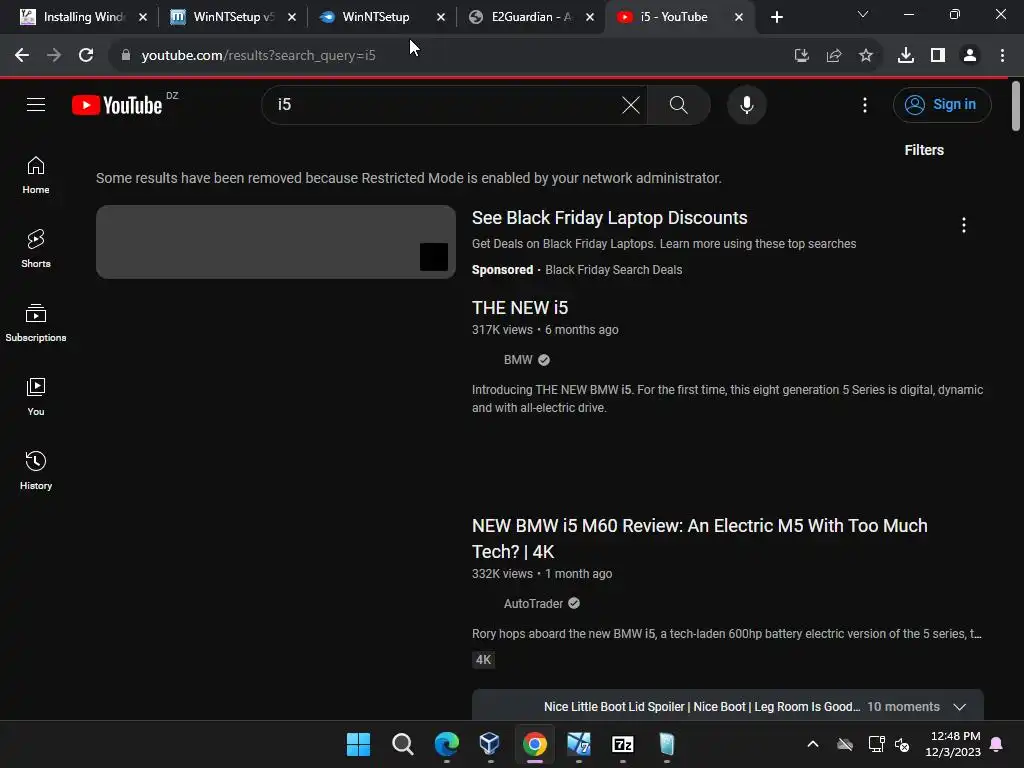Show hidden system tray icons
1024x768 pixels.
(812, 744)
